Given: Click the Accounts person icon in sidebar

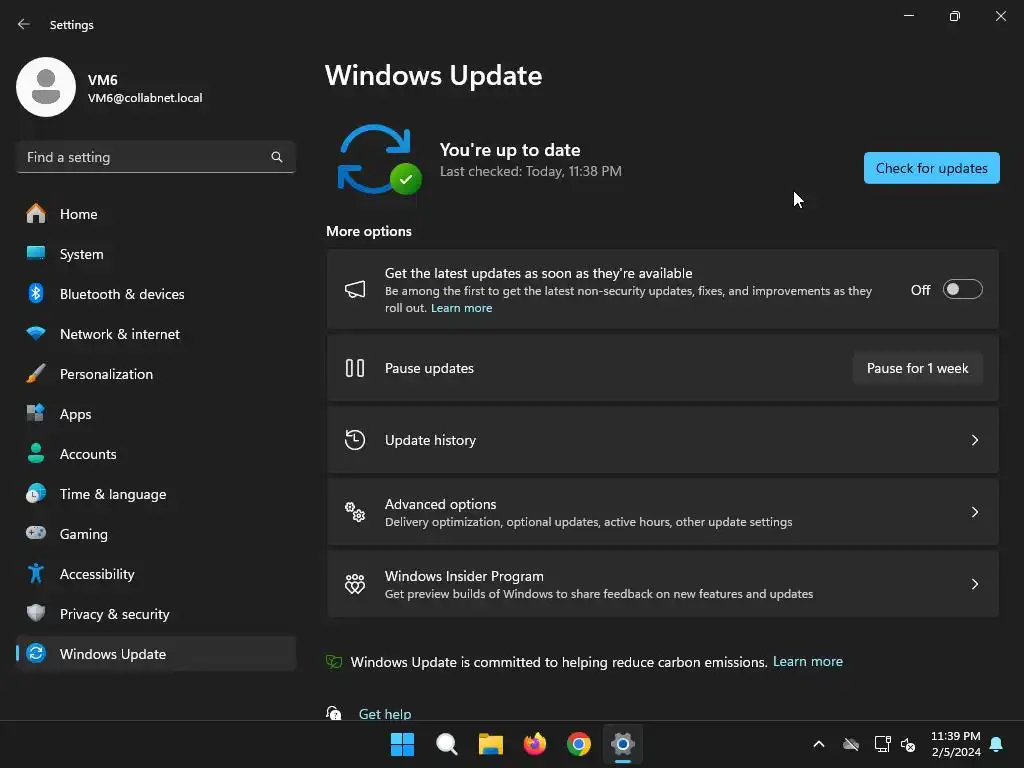Looking at the screenshot, I should [36, 453].
